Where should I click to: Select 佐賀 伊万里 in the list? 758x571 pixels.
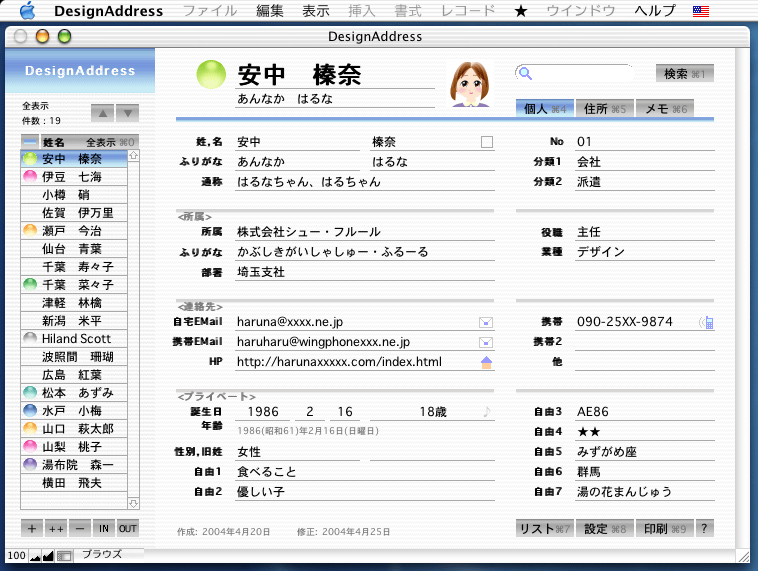tap(74, 213)
